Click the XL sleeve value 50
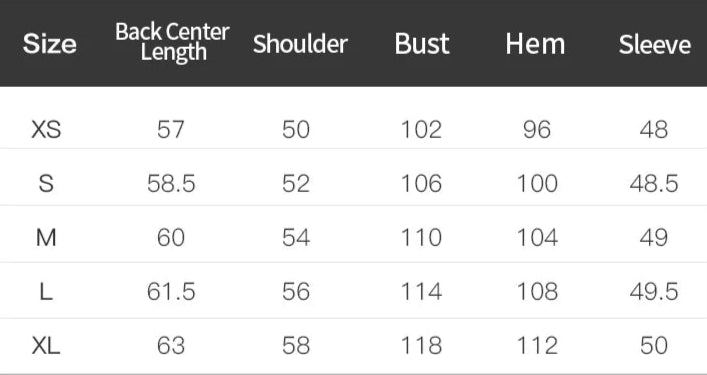Screen dimensions: 707x375 click(654, 346)
